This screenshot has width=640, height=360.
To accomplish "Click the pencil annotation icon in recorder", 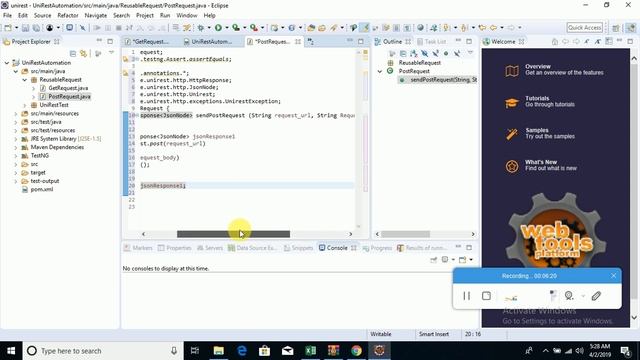I will [x=596, y=296].
